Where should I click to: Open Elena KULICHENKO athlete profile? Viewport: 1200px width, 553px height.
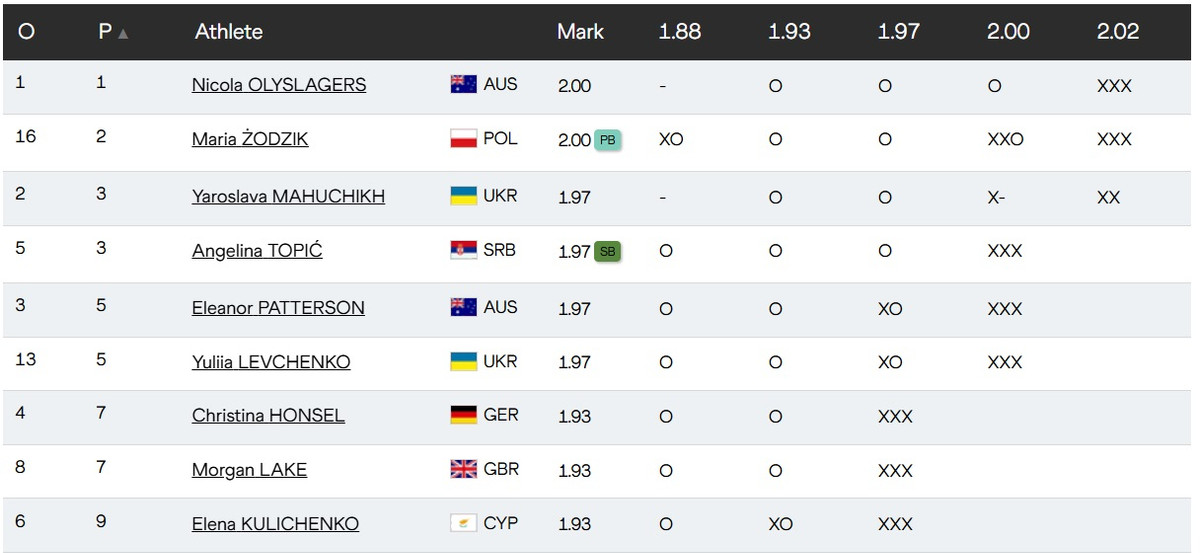pyautogui.click(x=275, y=524)
